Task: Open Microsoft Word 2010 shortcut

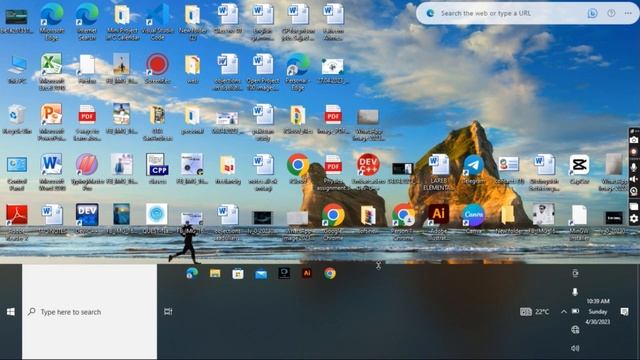Action: click(51, 172)
